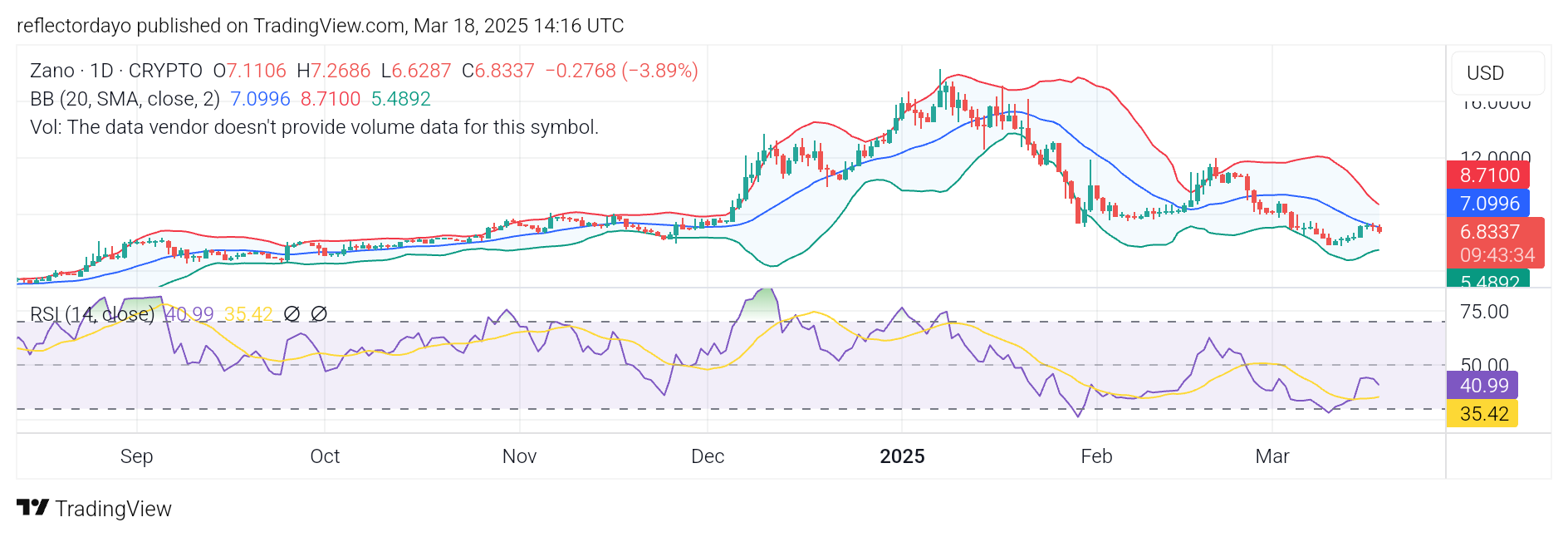Select the 'BB (20, SMA, close, 2)' indicator label

click(x=125, y=99)
